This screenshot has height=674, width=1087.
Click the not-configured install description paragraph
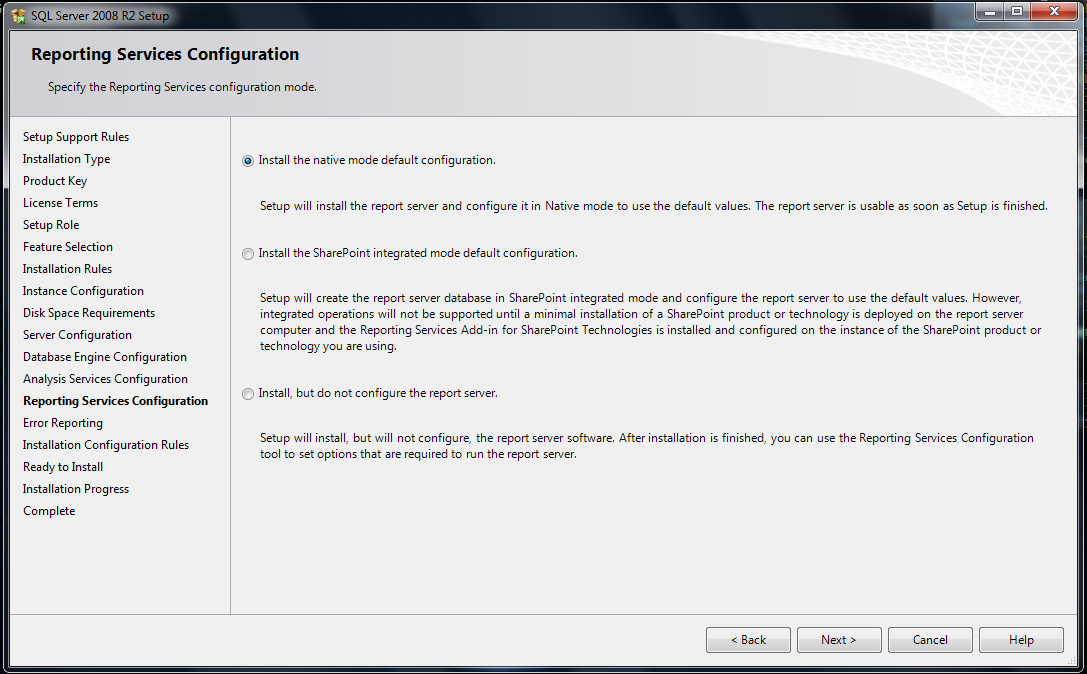(647, 446)
